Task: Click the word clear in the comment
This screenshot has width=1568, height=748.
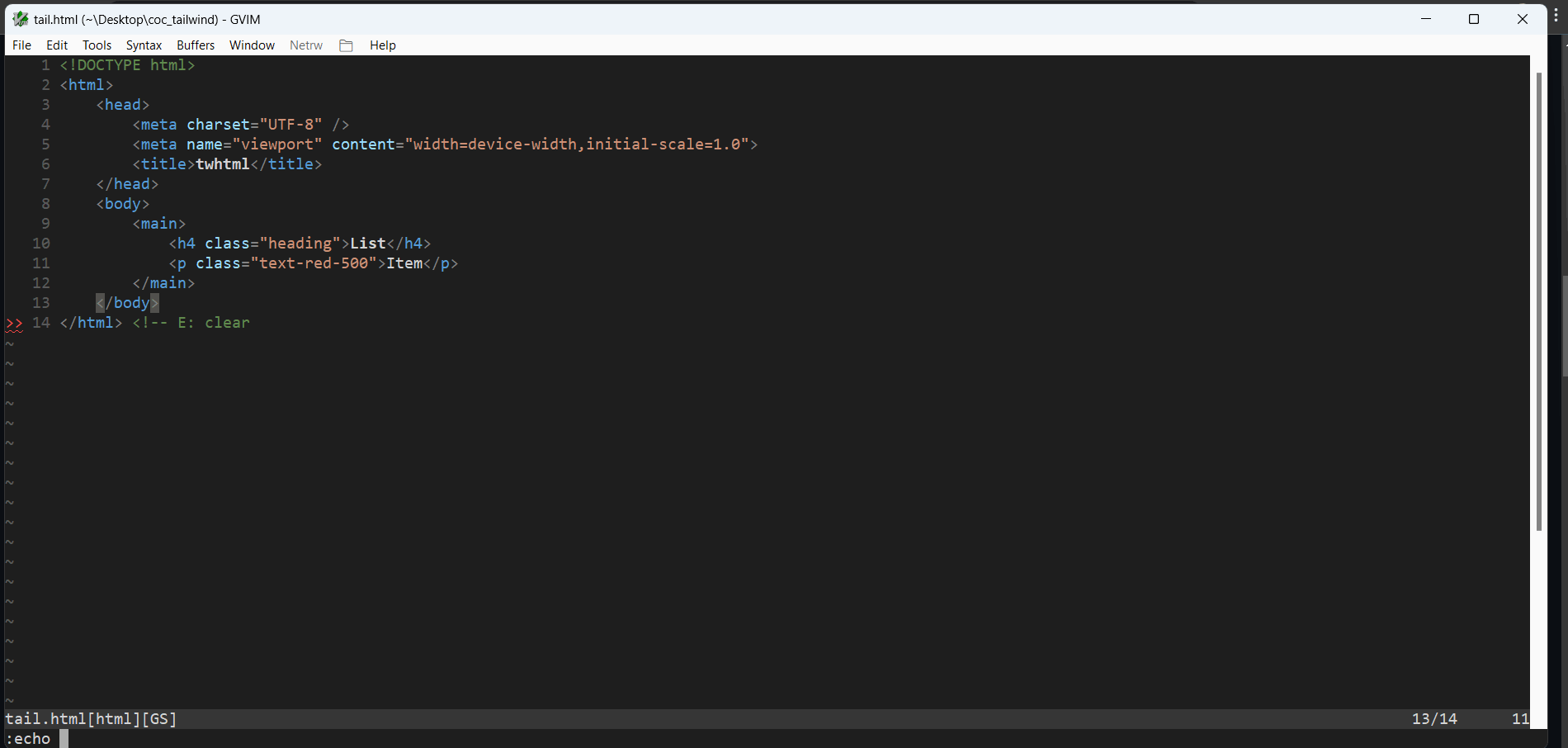Action: tap(227, 322)
